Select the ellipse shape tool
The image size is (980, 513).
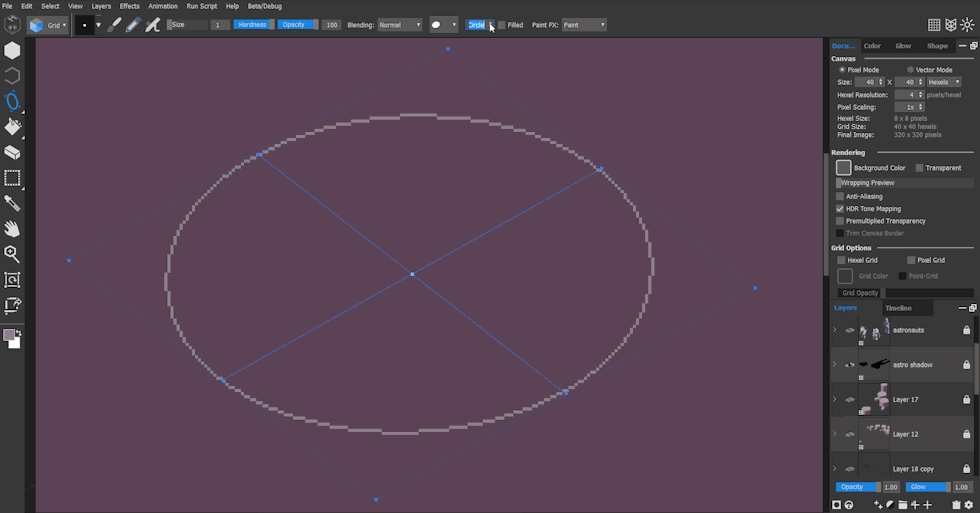tap(13, 101)
